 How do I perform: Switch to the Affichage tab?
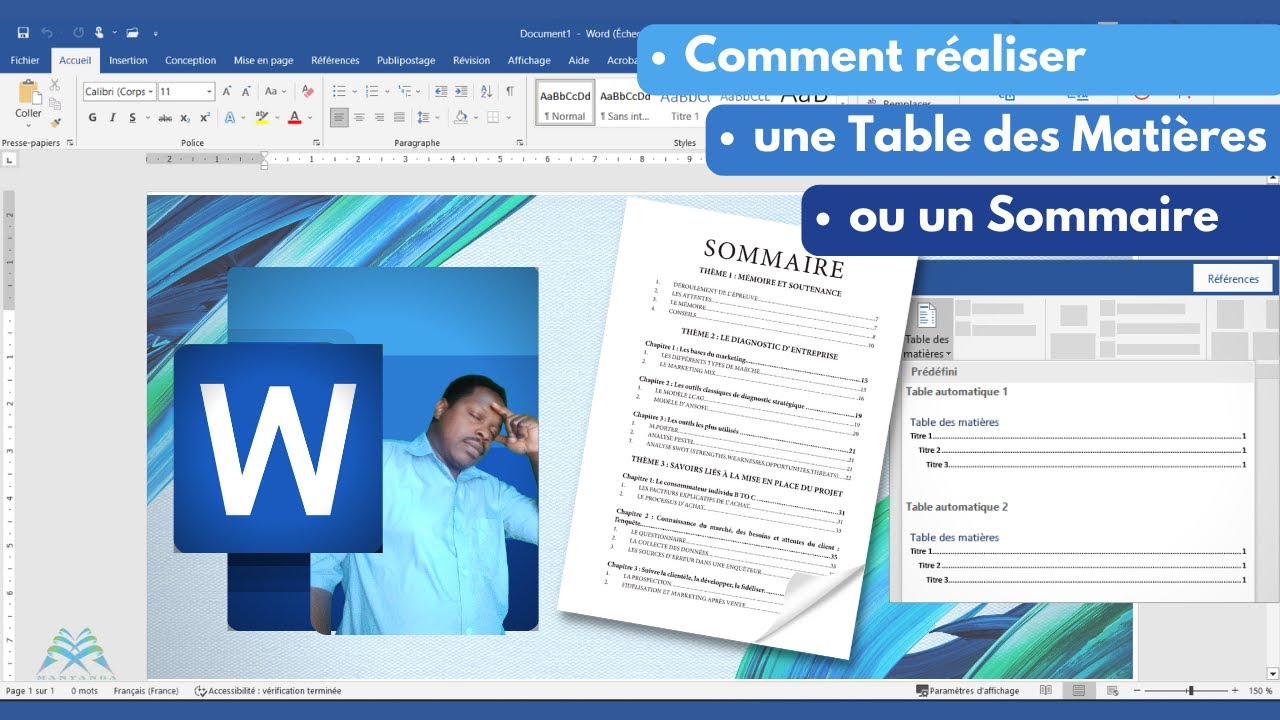pyautogui.click(x=529, y=60)
